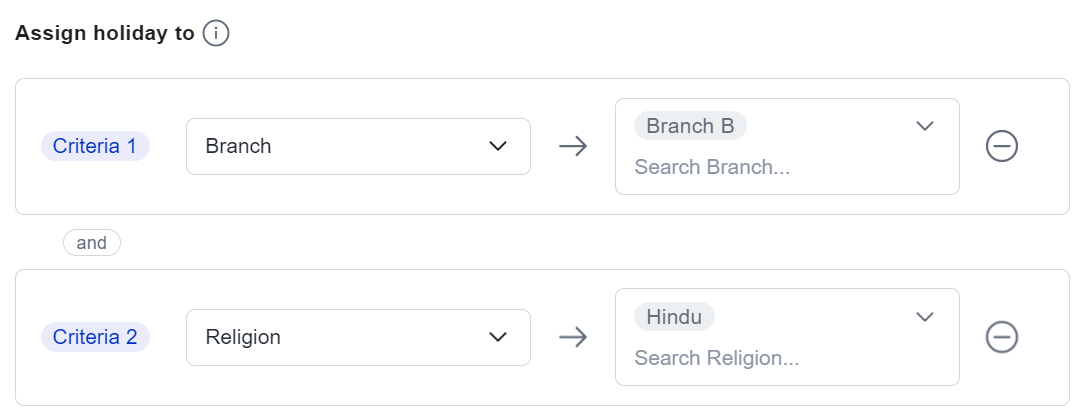
Task: Click the chevron inside the Branch dropdown
Action: (x=498, y=147)
